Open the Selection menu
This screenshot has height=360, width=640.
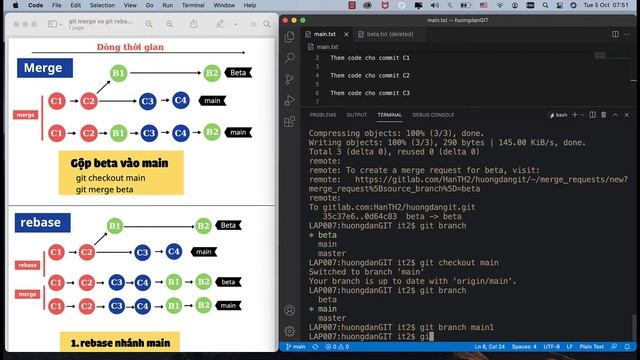[102, 5]
